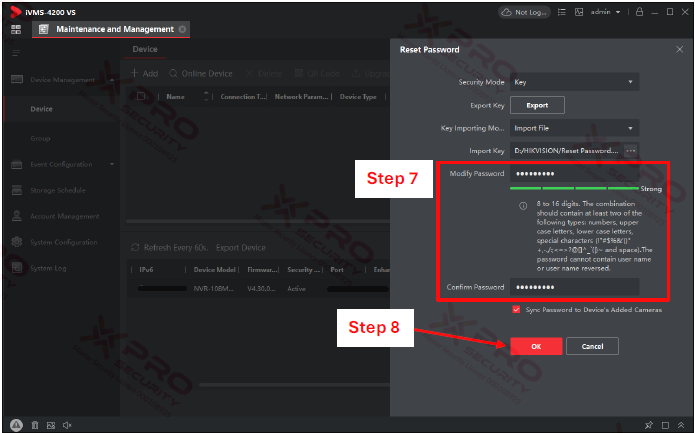Close the Reset Password dialog
This screenshot has width=695, height=433.
coord(679,49)
